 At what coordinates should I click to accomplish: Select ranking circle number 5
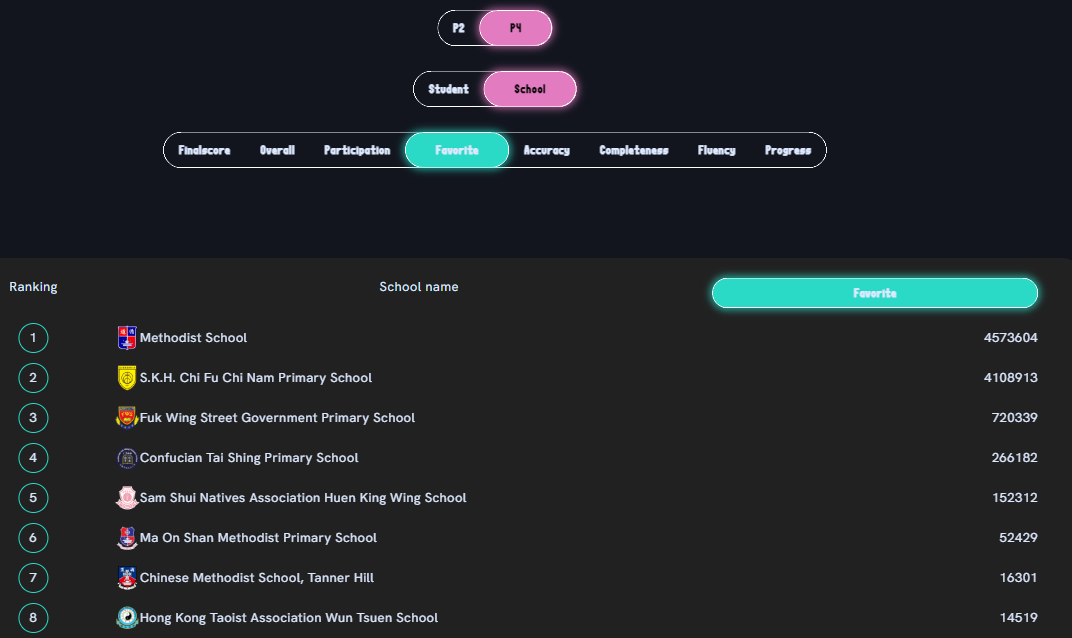[33, 498]
